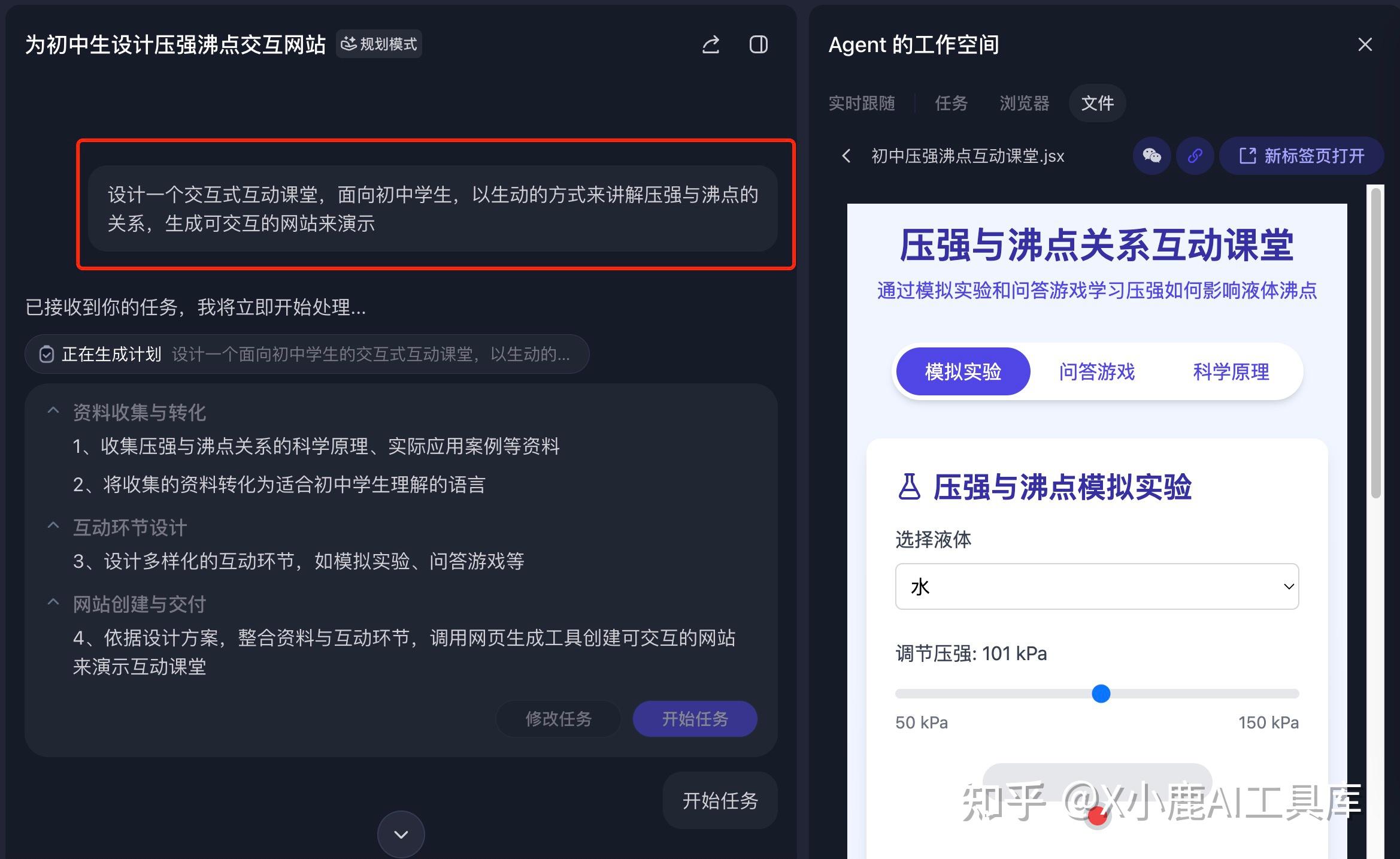The image size is (1400, 859).
Task: Open the 科学原理 tab
Action: click(1231, 371)
